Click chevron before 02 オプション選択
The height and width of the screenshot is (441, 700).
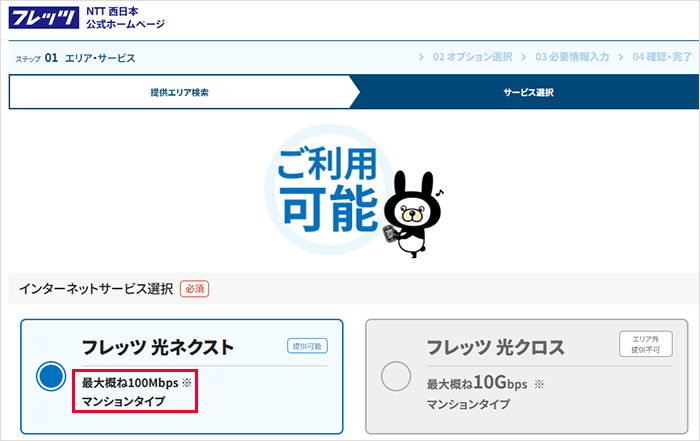click(421, 57)
